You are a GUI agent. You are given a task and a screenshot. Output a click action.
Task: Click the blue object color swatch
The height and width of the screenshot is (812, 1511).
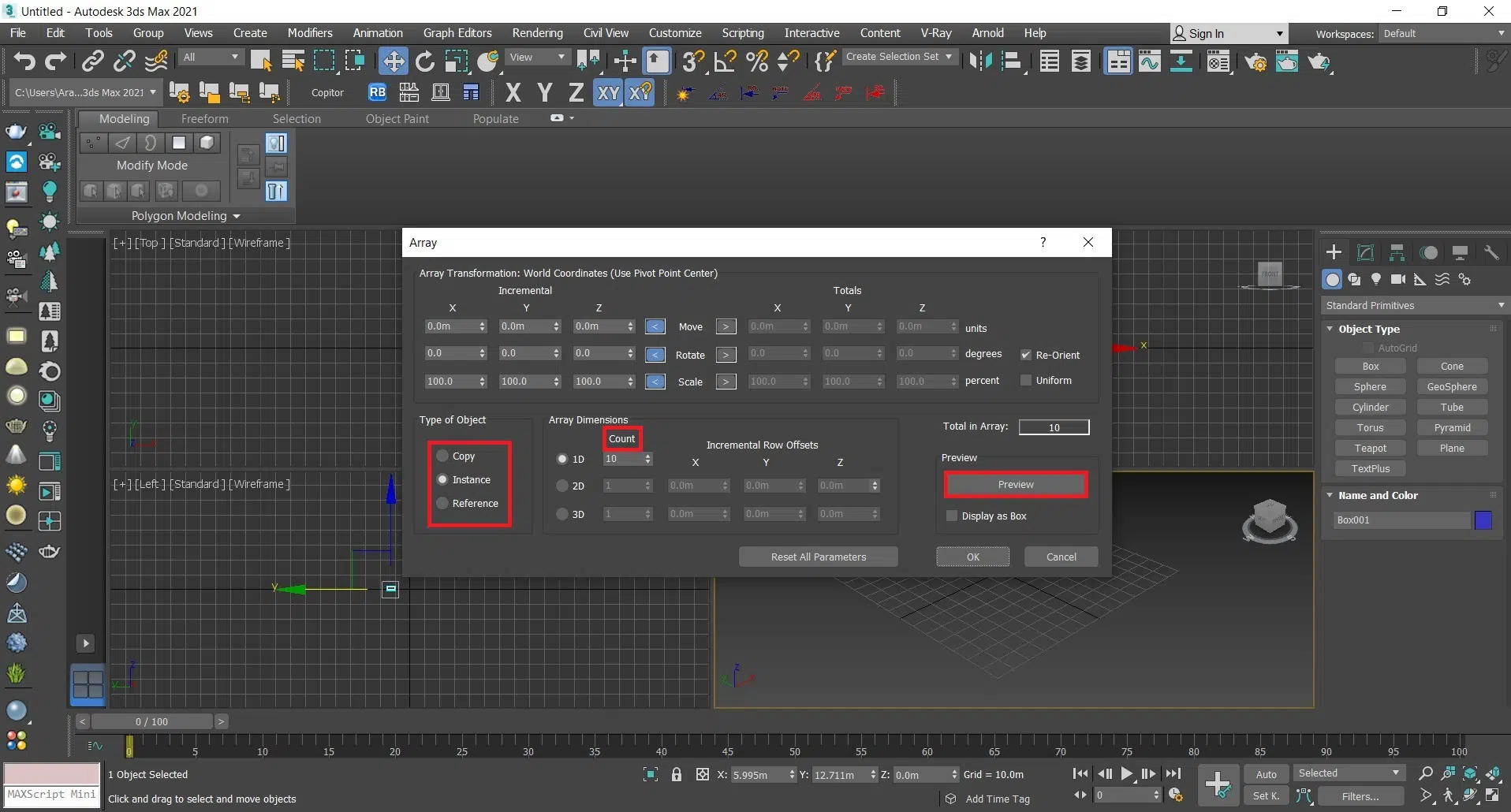click(1483, 520)
